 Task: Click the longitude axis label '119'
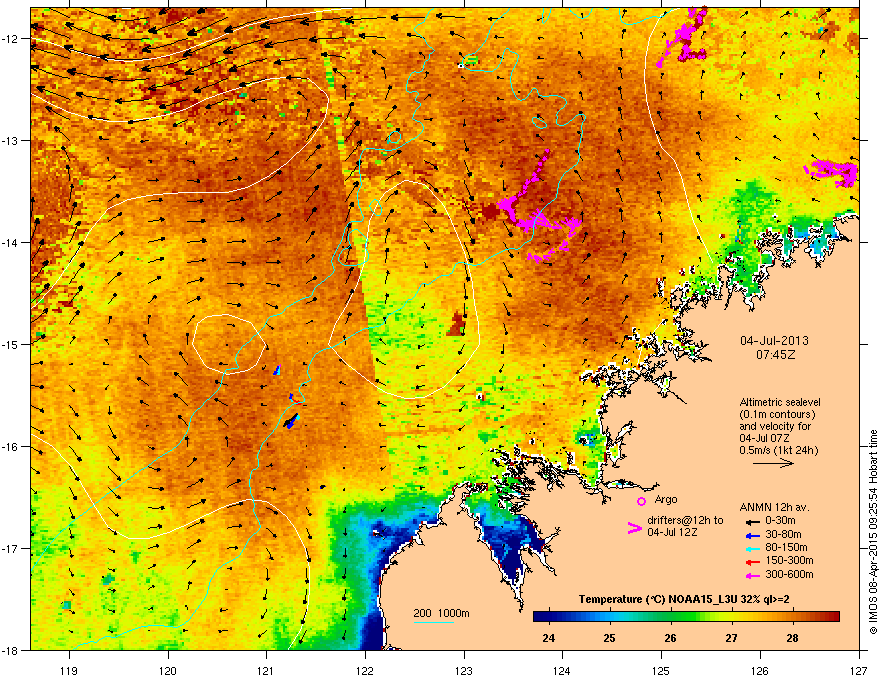point(69,670)
